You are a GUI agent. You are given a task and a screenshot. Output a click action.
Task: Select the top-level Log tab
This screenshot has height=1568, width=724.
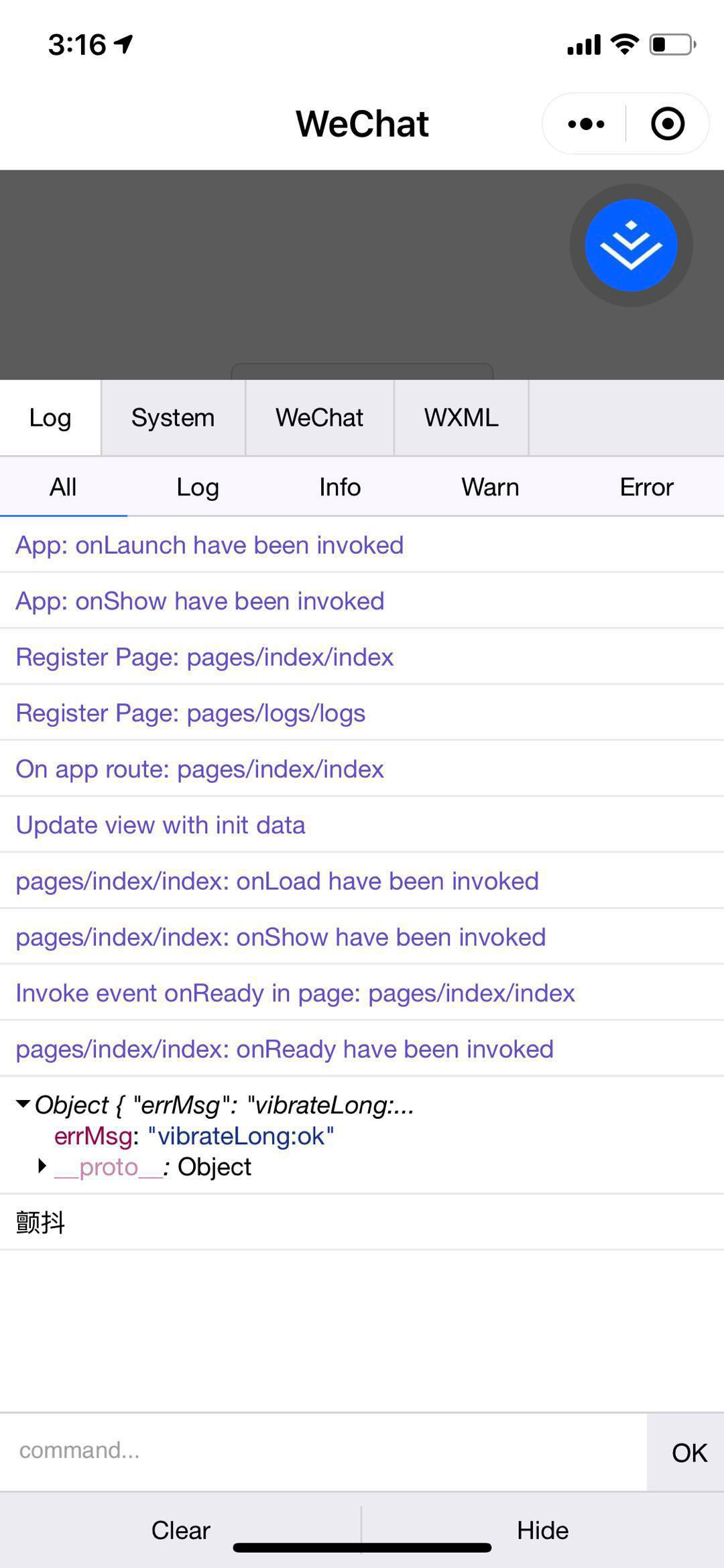pyautogui.click(x=50, y=418)
